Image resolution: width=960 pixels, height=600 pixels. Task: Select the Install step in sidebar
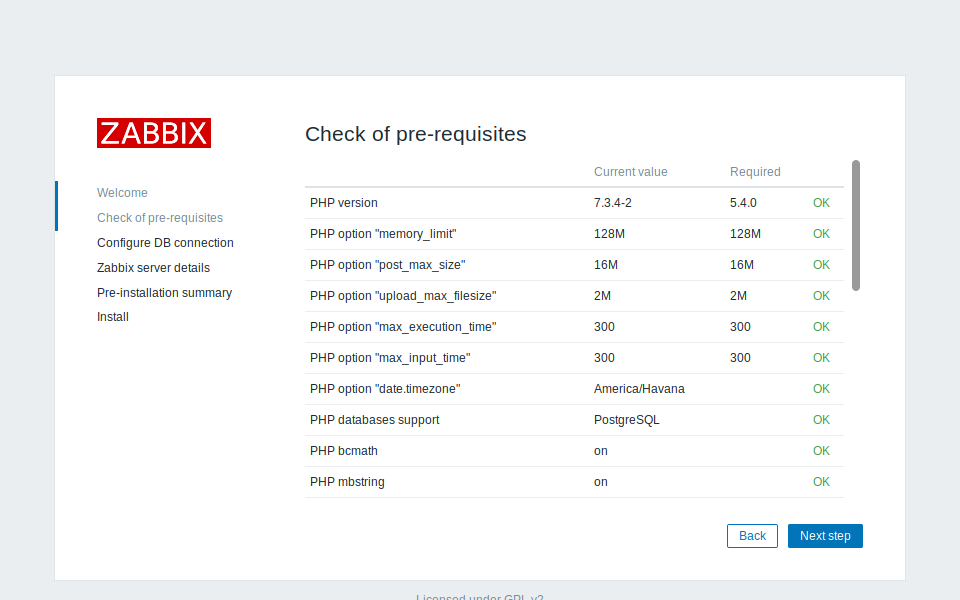click(113, 317)
